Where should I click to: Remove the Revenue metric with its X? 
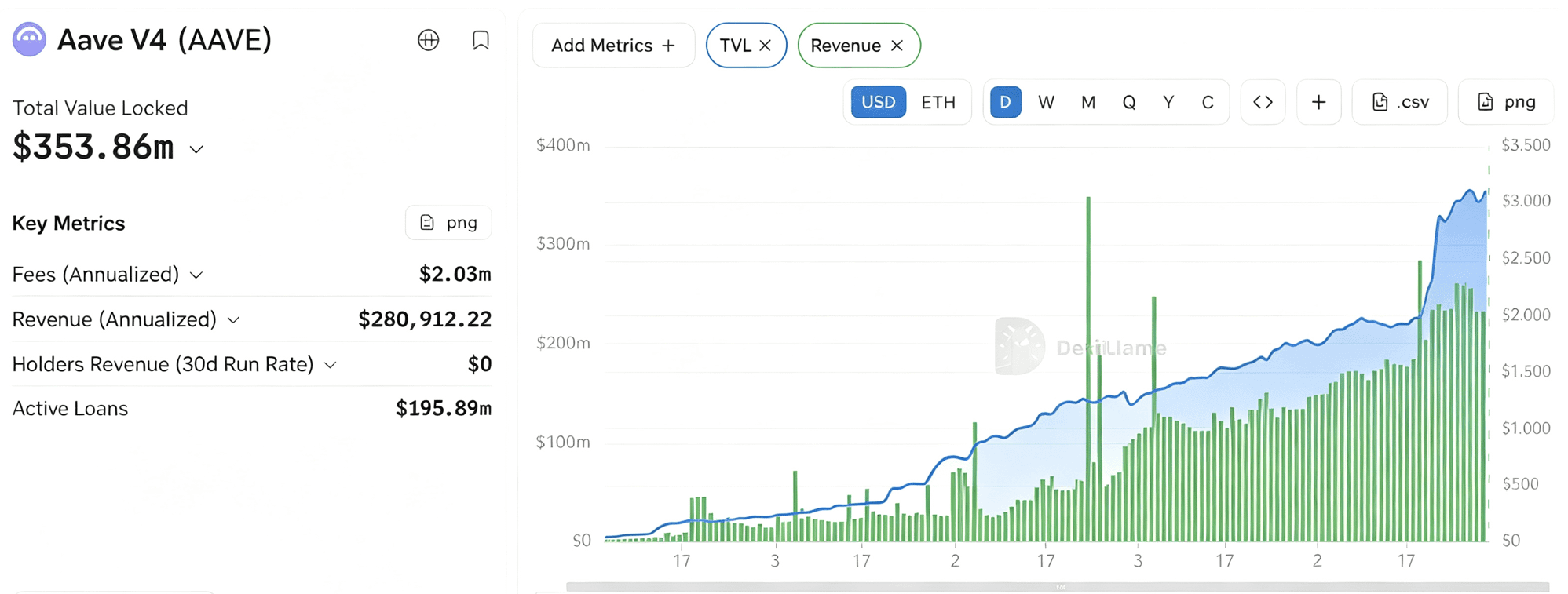897,46
